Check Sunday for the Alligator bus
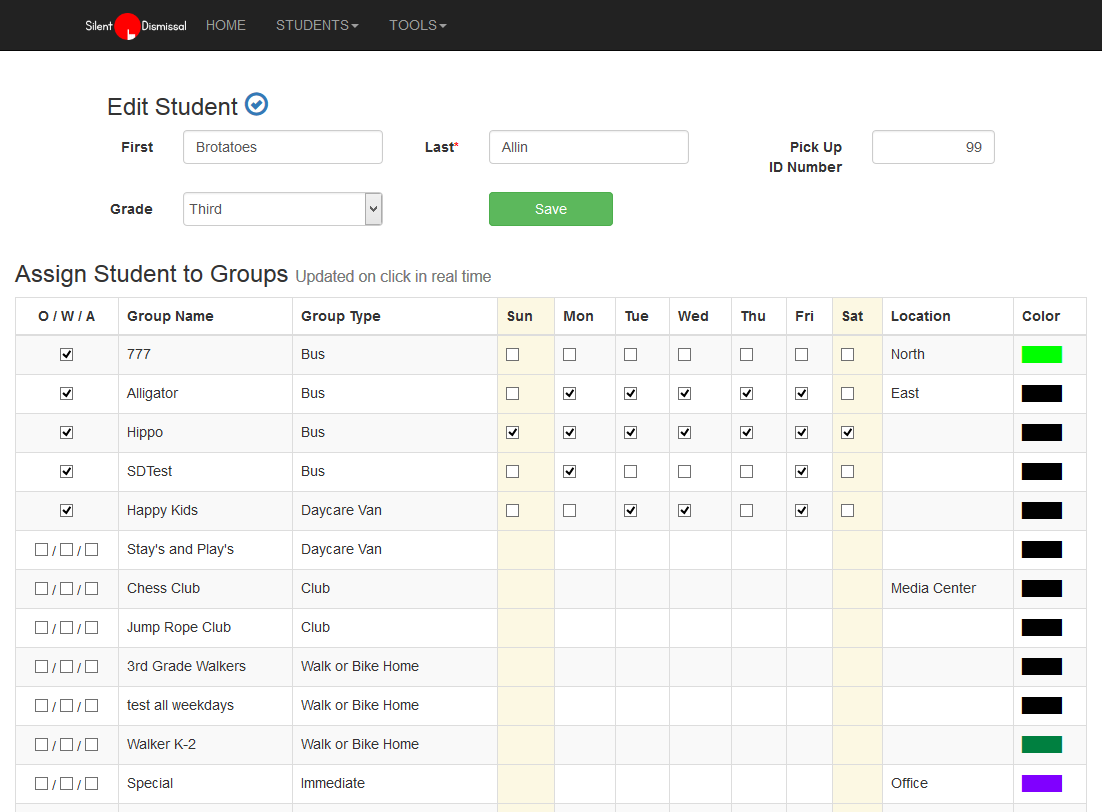1102x812 pixels. point(513,393)
